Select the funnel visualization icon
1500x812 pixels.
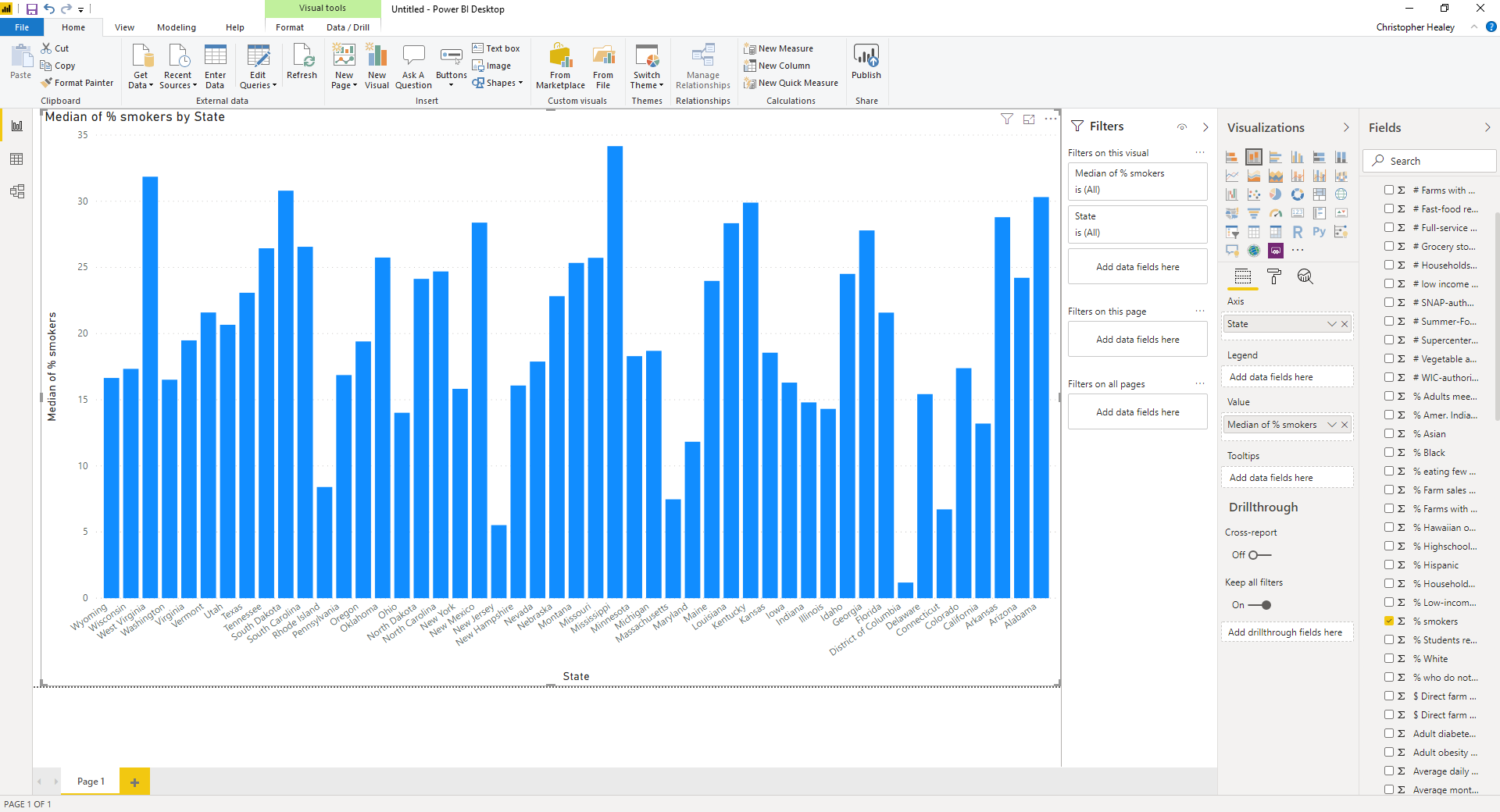tap(1253, 213)
